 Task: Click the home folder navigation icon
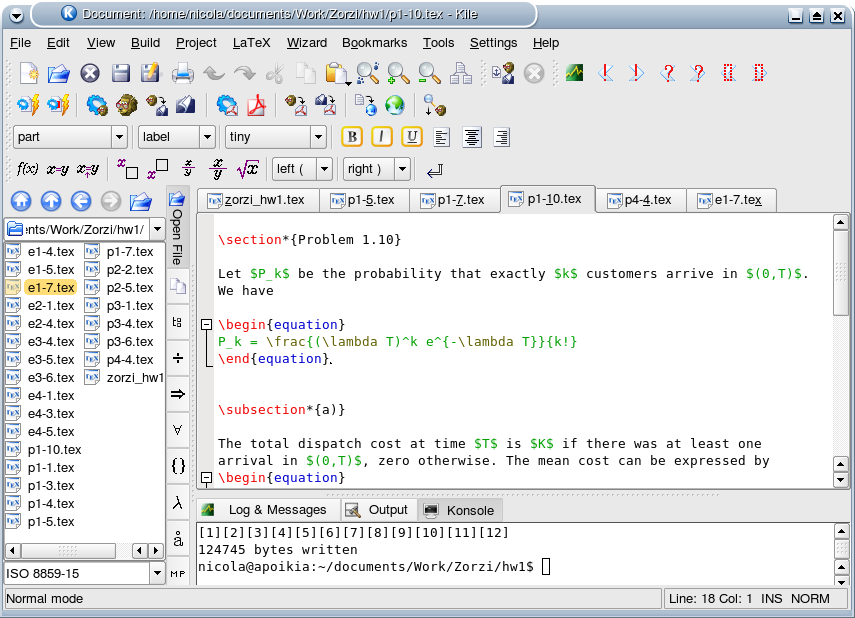point(20,201)
